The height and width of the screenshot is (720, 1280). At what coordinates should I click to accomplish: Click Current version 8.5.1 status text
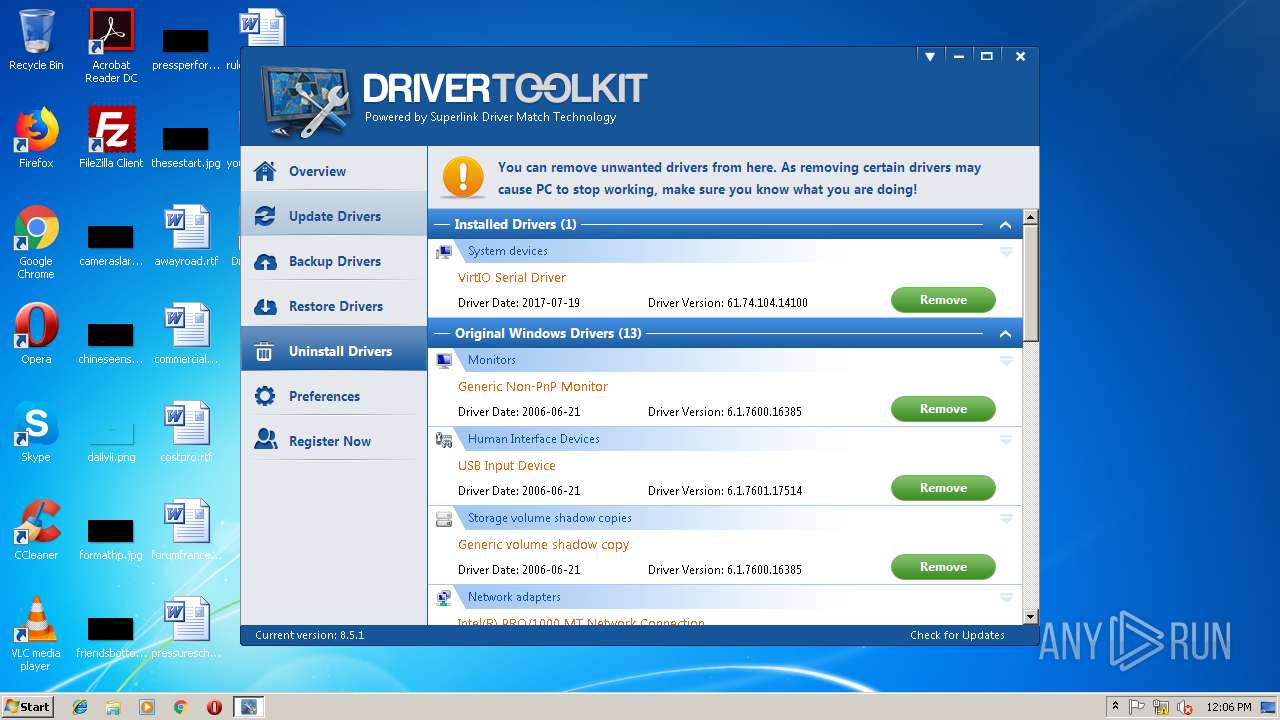click(x=310, y=635)
